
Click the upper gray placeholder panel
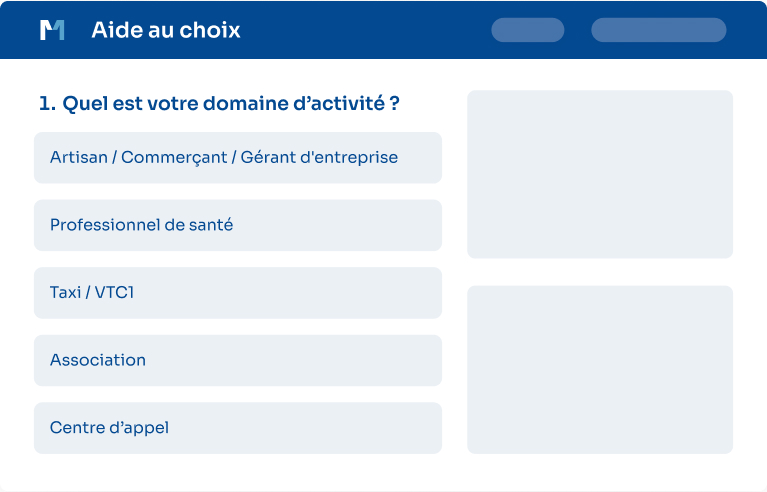(600, 174)
